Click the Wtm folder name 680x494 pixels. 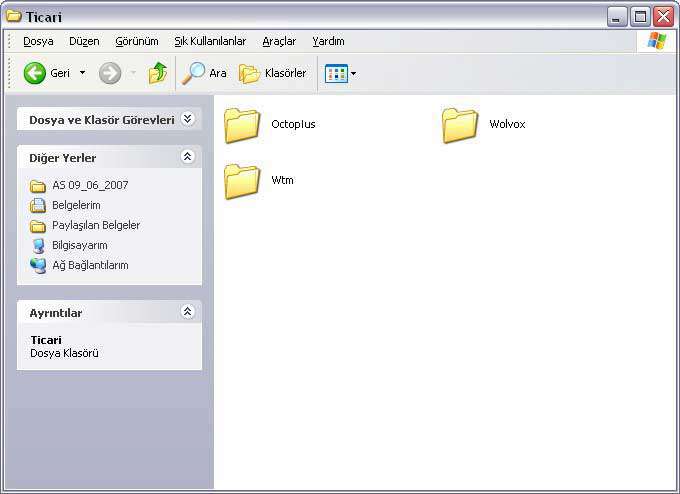[282, 180]
